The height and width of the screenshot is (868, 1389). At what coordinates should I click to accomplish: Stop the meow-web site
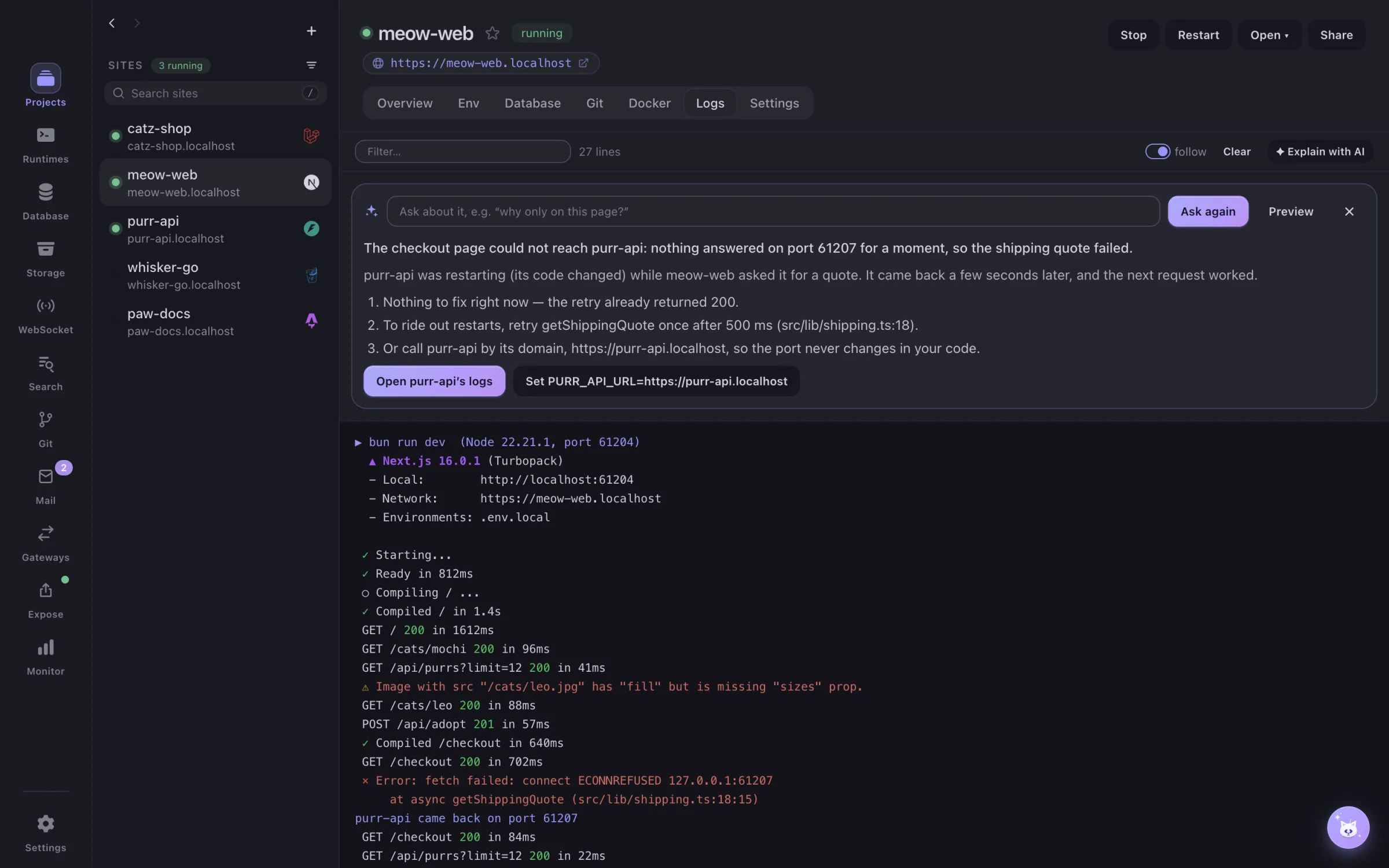click(1133, 35)
